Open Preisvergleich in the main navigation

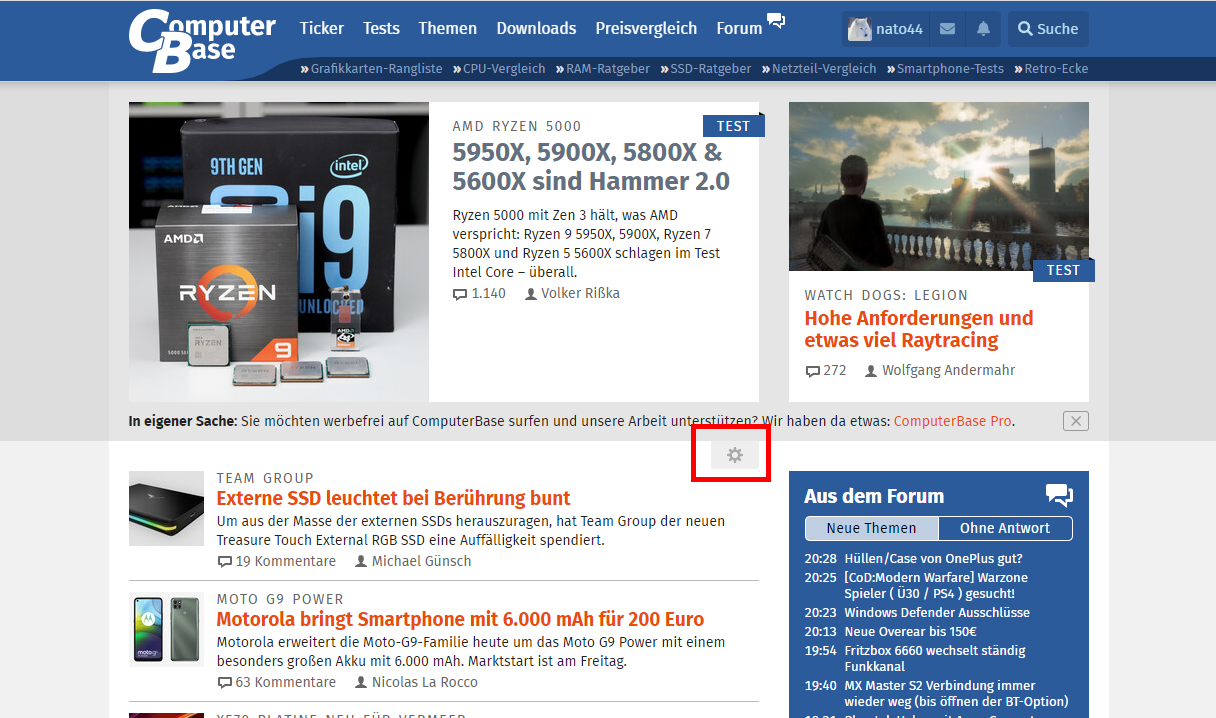646,28
